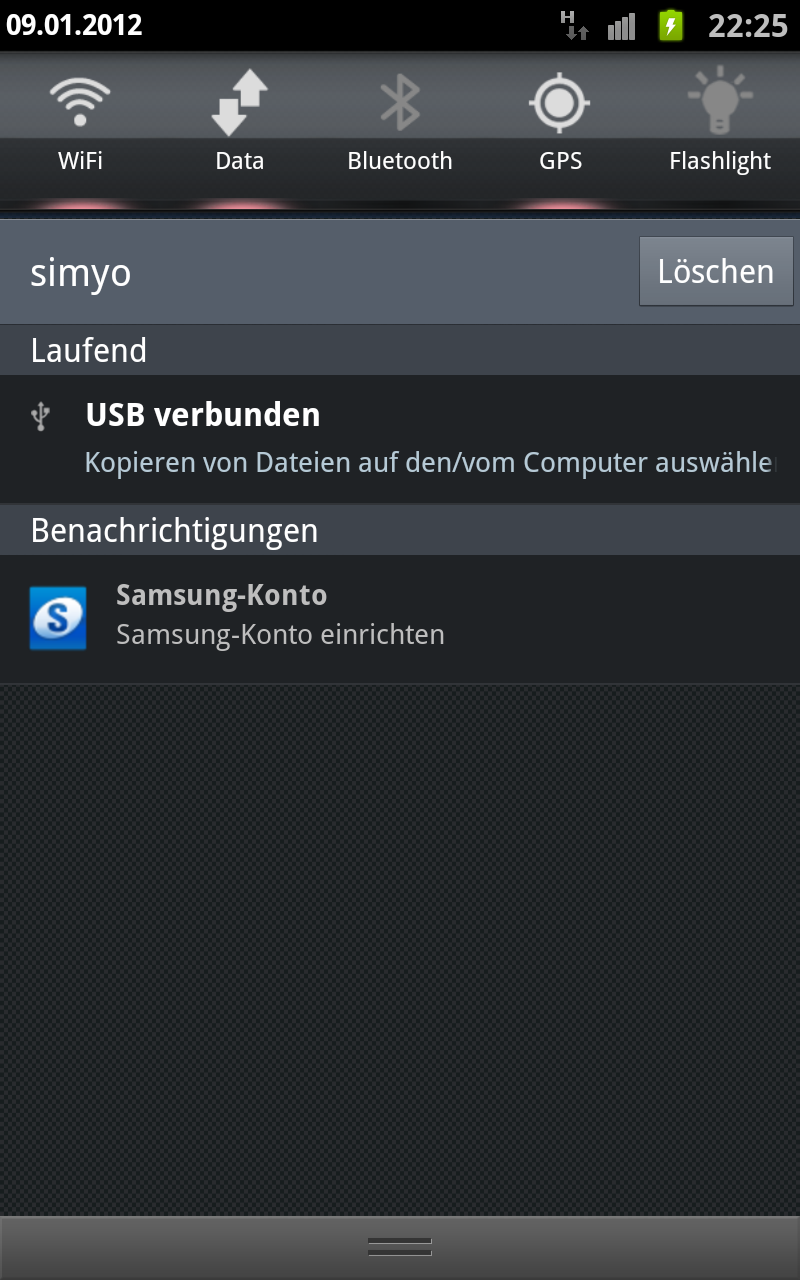Toggle the GPS quick setting

coord(560,126)
